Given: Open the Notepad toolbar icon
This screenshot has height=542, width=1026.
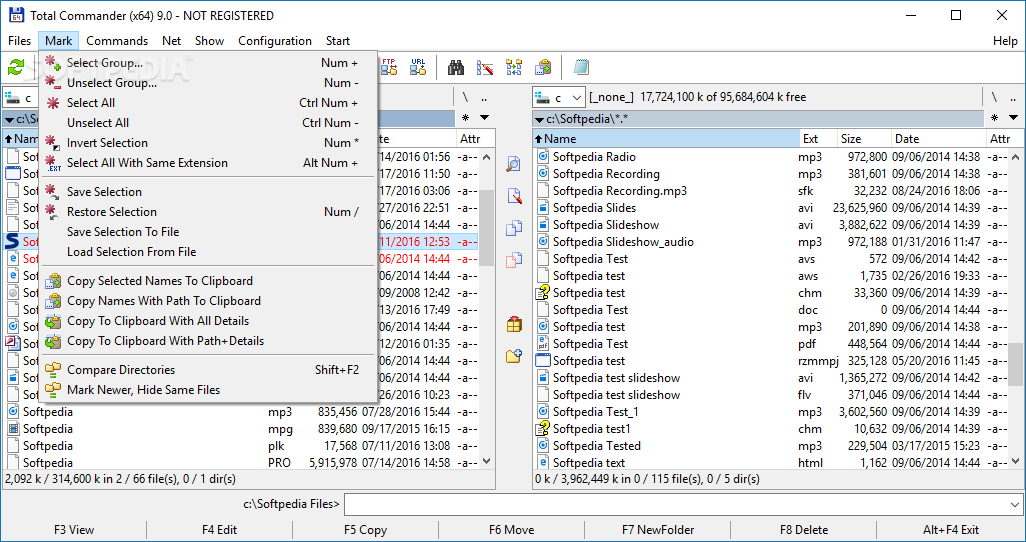Looking at the screenshot, I should pos(581,67).
